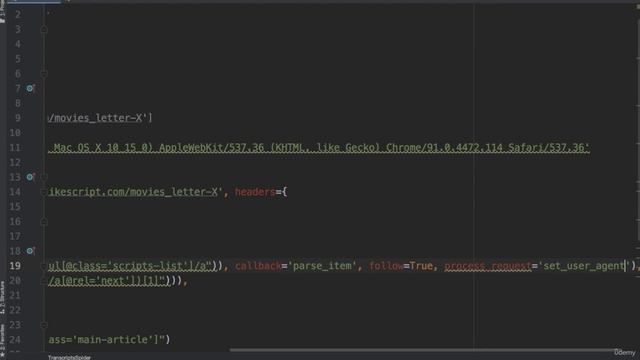Image resolution: width=640 pixels, height=360 pixels.
Task: Click Safari/537.36 at end of line 11
Action: coord(546,147)
